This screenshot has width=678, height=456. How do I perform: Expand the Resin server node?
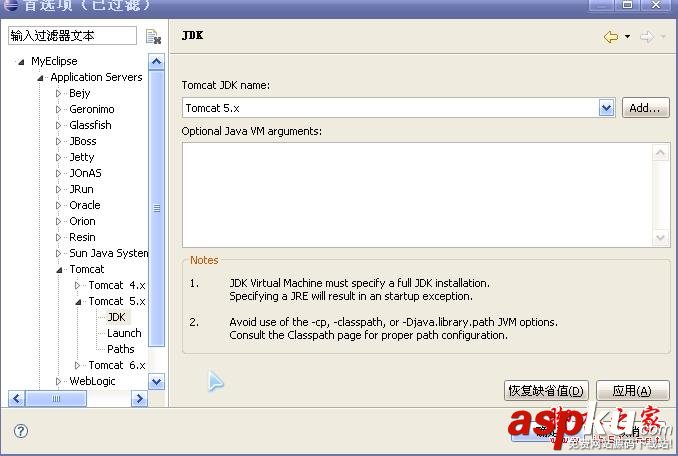click(58, 237)
